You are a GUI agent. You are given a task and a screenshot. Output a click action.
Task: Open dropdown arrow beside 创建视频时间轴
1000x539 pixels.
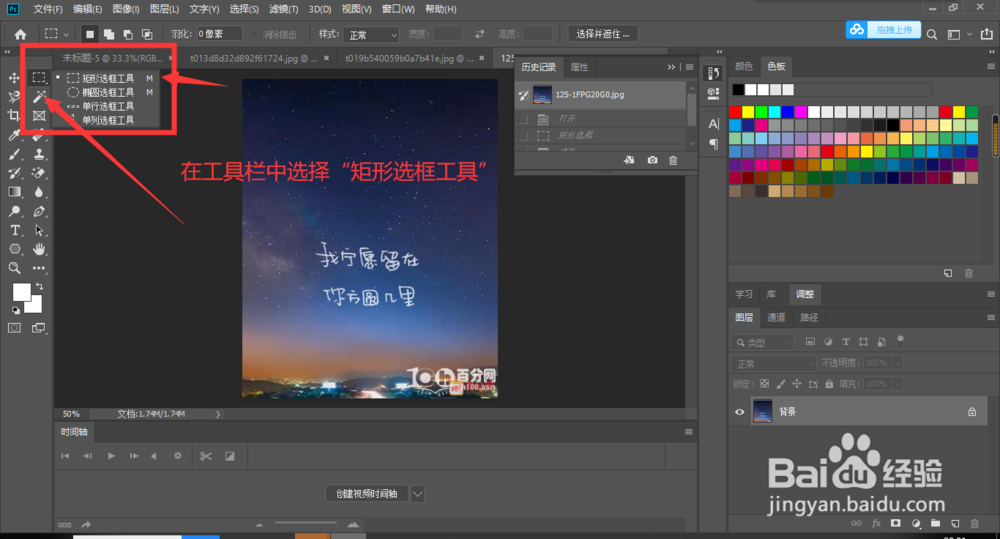417,494
